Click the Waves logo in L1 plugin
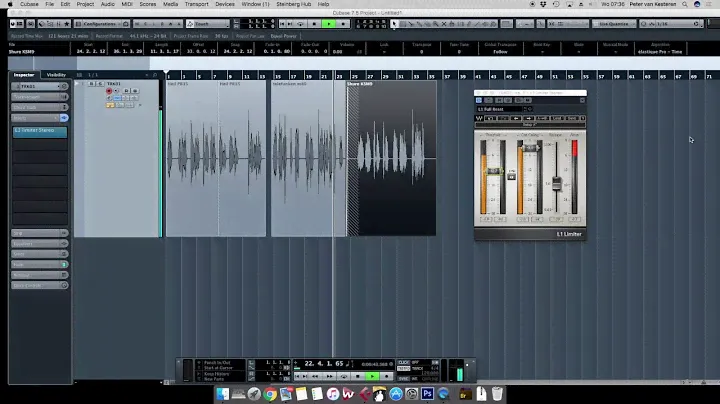720x404 pixels. click(478, 118)
